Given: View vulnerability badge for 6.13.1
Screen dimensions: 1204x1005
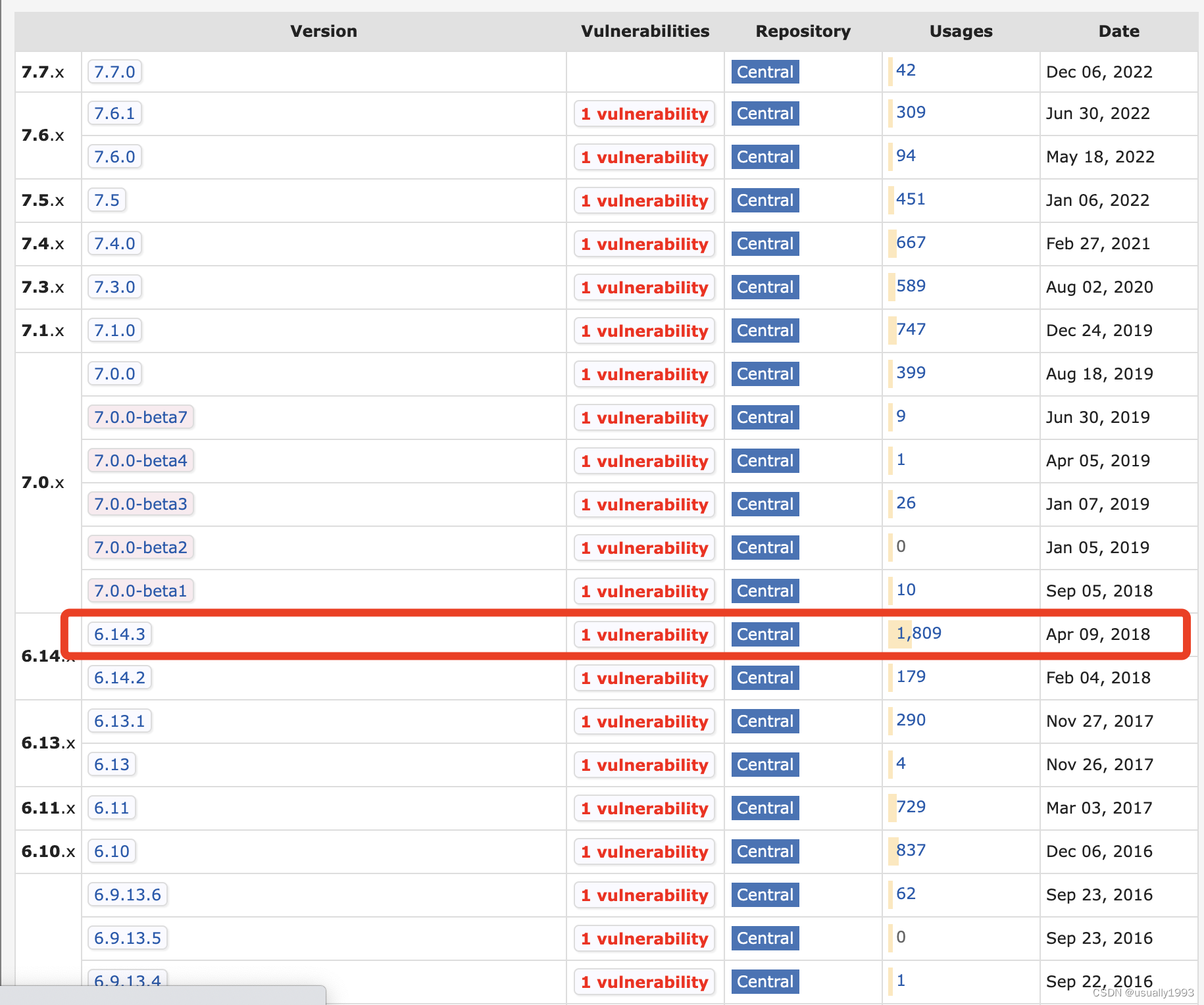Looking at the screenshot, I should click(x=645, y=722).
